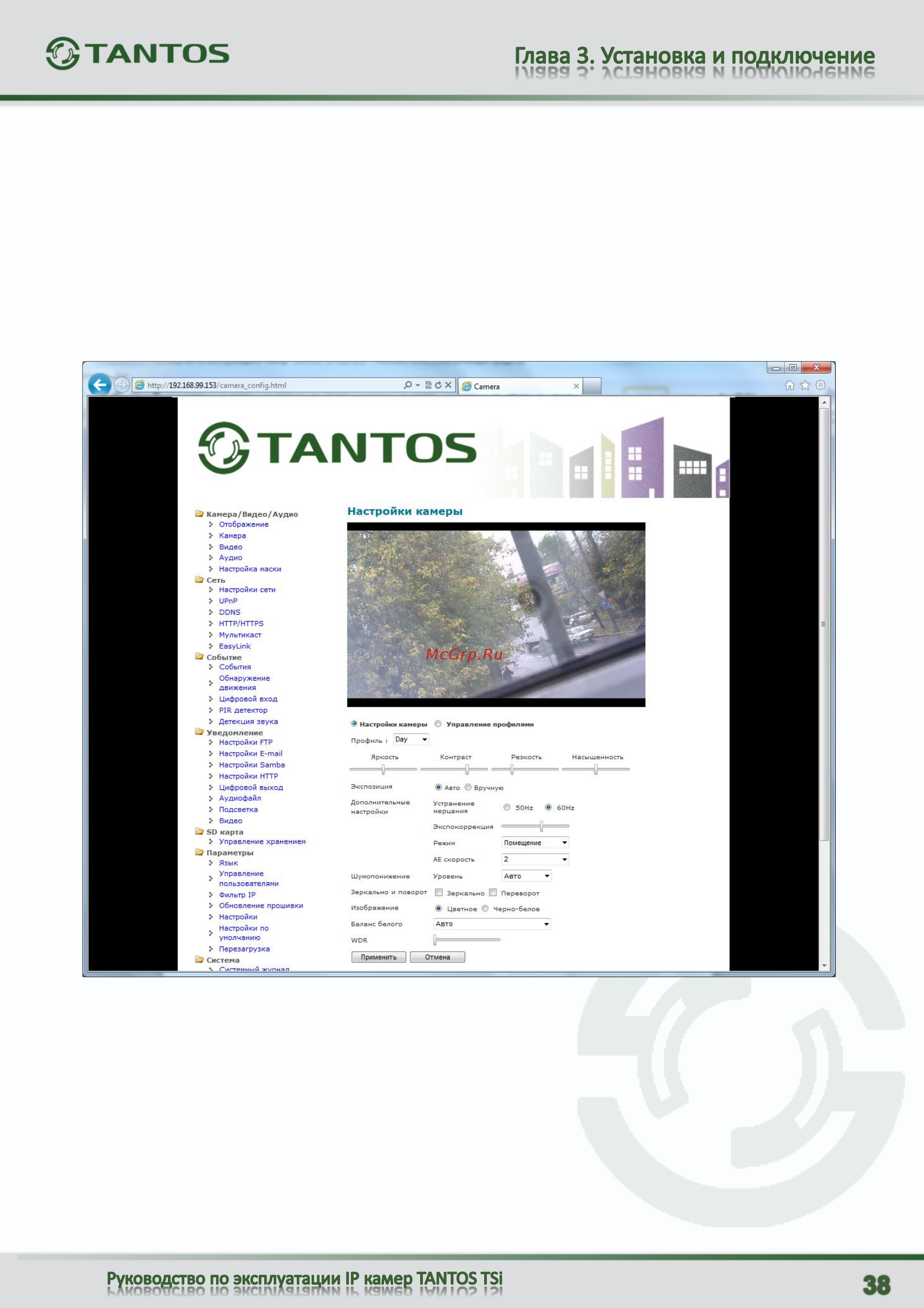
Task: Open the Перезагрузка link
Action: pyautogui.click(x=244, y=948)
